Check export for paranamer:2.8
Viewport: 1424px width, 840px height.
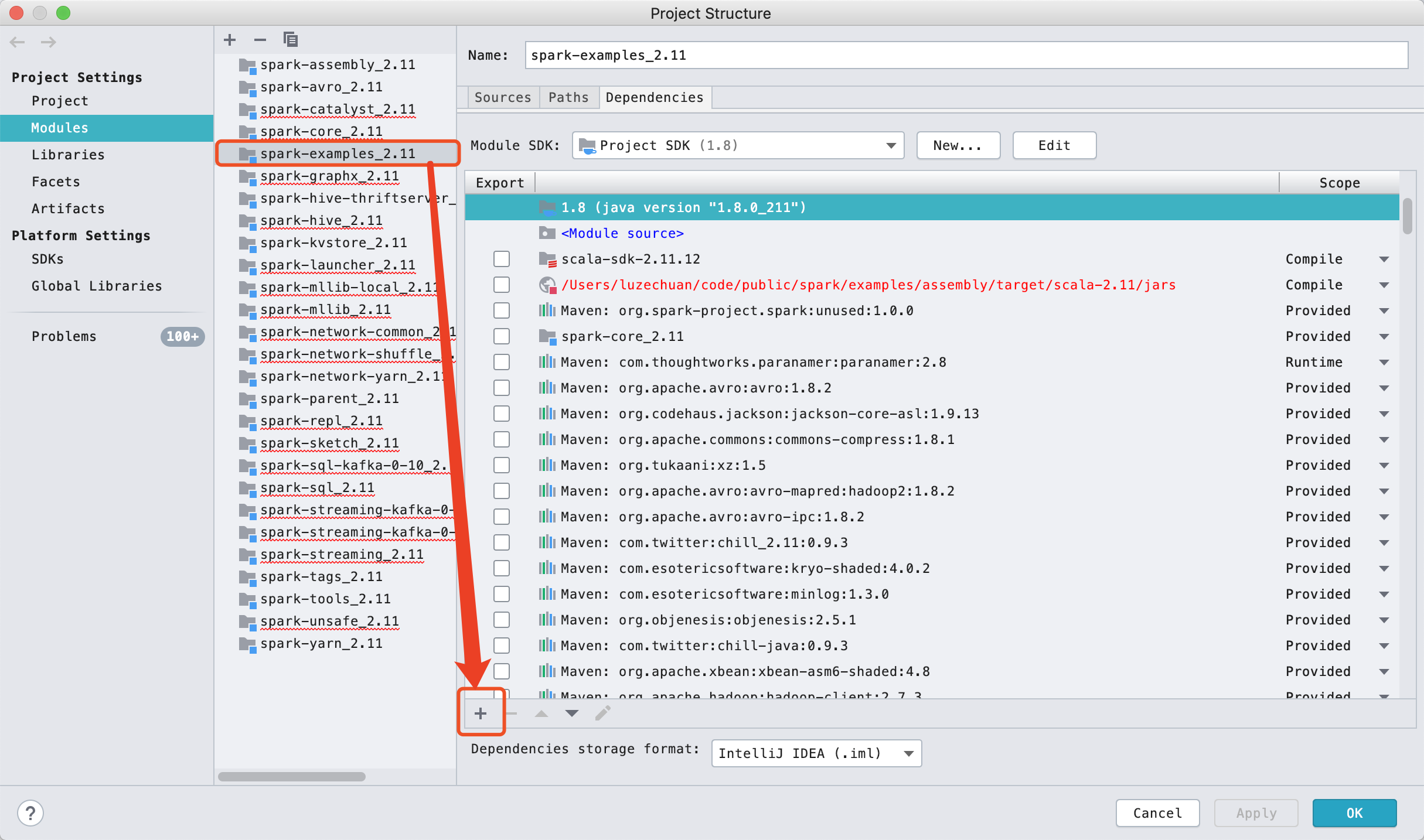click(x=502, y=362)
